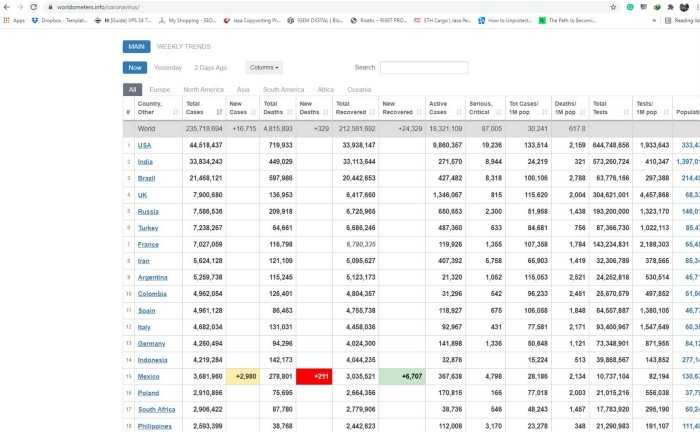Open the Extensions puzzle-piece icon

(671, 7)
